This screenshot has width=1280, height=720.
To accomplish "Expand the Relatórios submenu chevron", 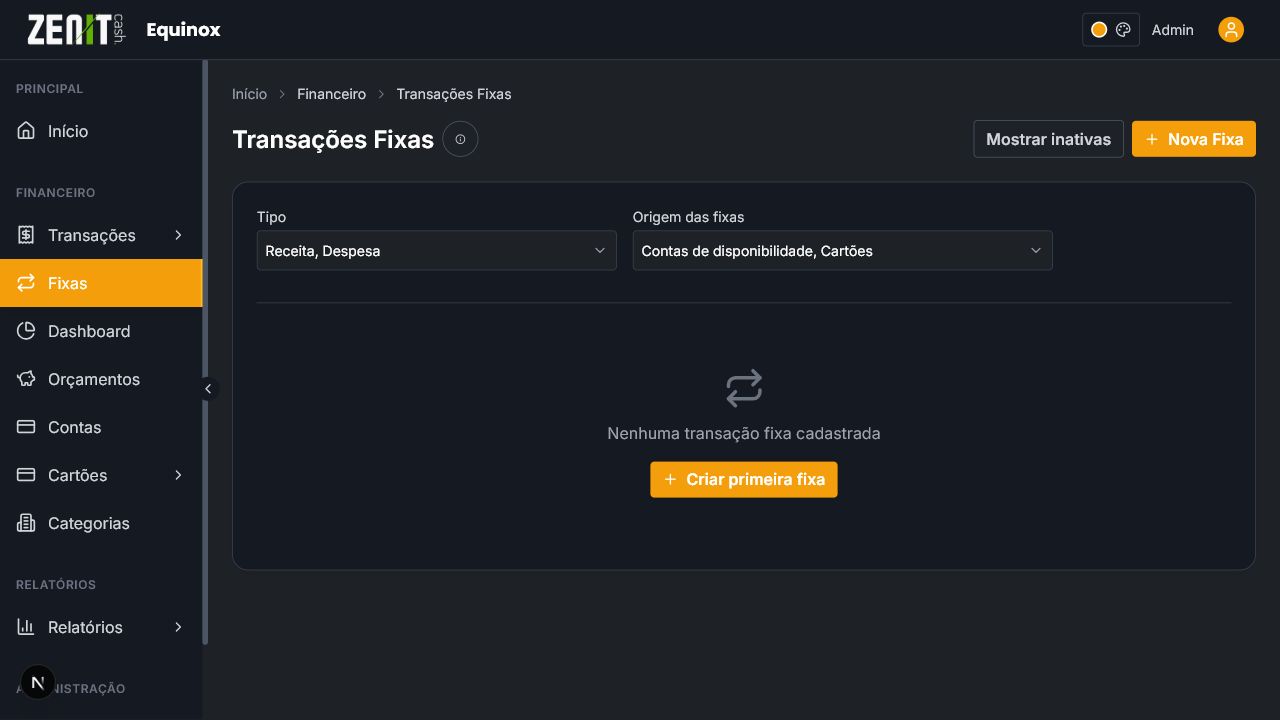I will [x=178, y=627].
